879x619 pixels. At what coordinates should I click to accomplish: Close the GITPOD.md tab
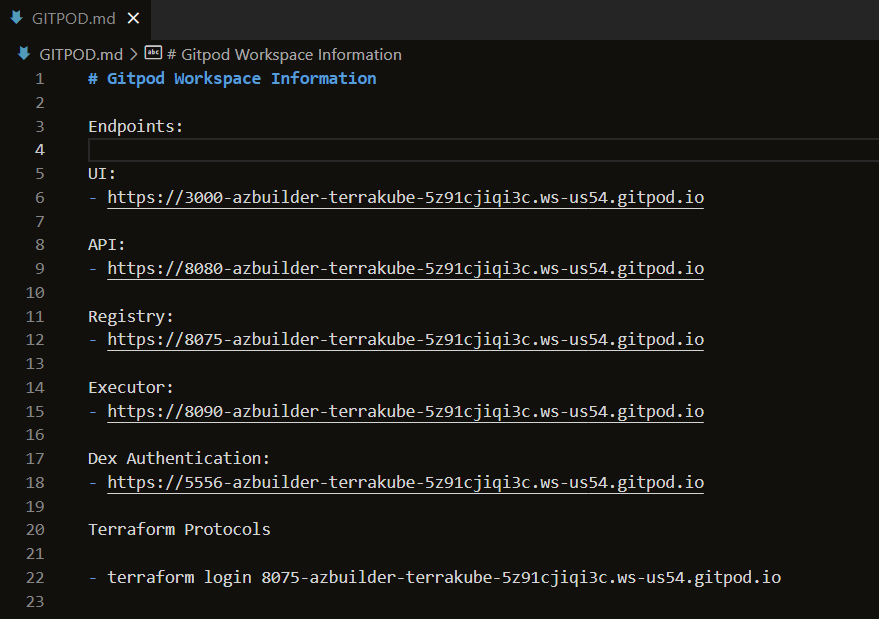pos(134,18)
